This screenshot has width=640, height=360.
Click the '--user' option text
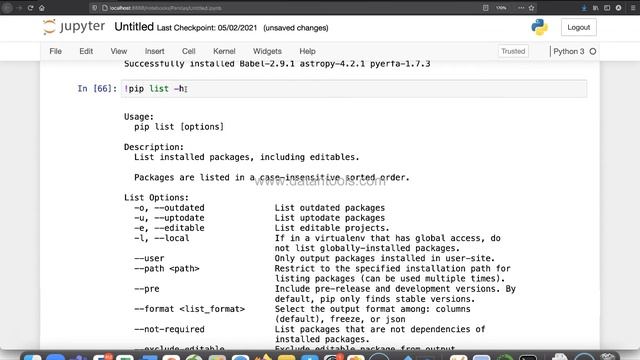[149, 258]
